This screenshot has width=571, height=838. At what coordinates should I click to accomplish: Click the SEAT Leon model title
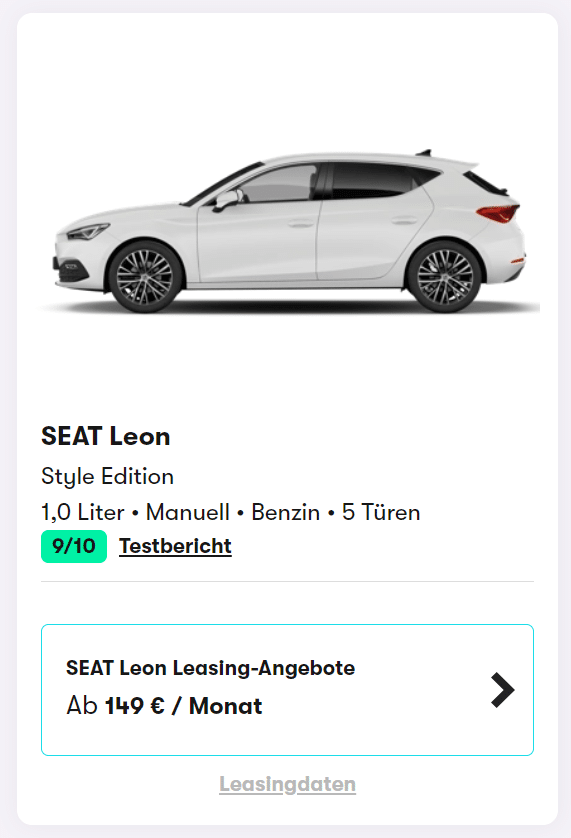tap(106, 436)
